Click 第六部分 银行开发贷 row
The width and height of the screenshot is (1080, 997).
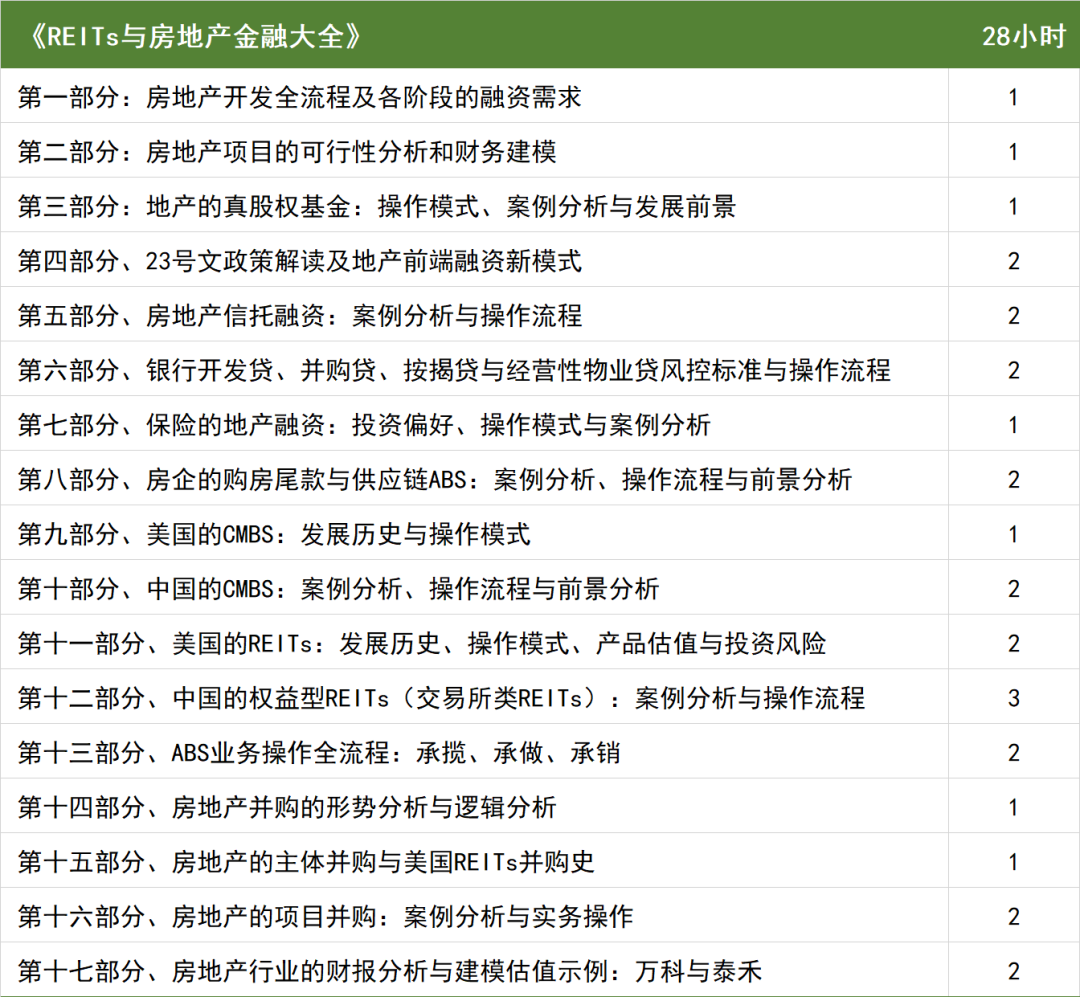(x=400, y=369)
